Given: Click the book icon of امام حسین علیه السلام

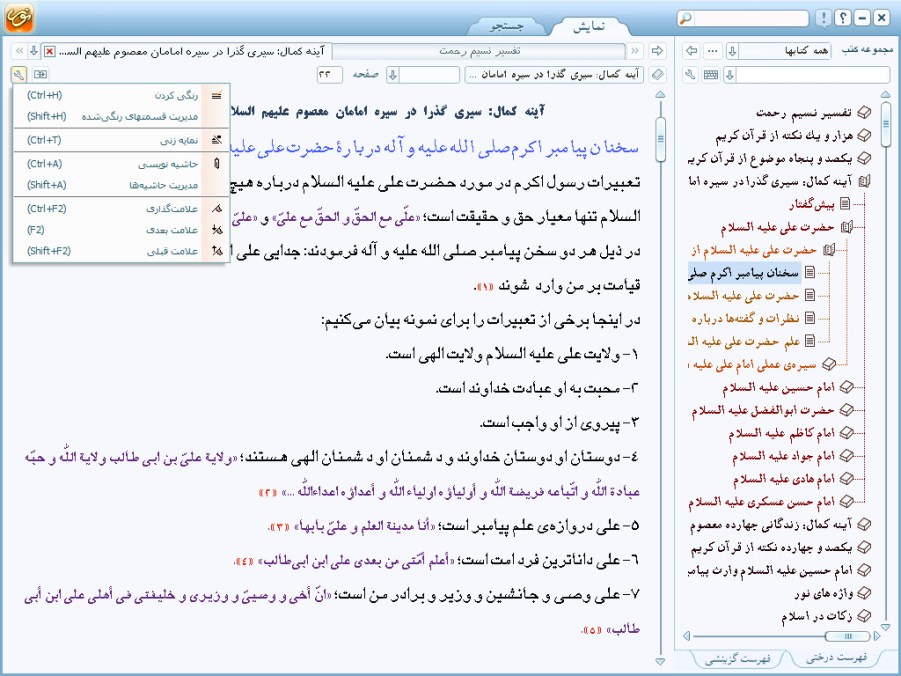Looking at the screenshot, I should [x=846, y=387].
